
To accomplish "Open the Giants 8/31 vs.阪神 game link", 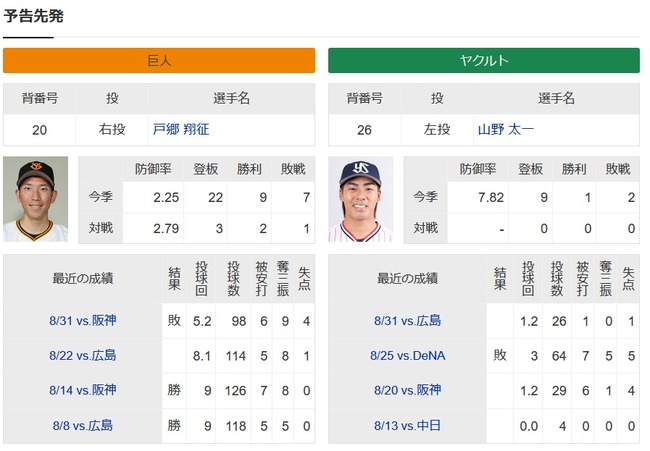I will point(82,320).
